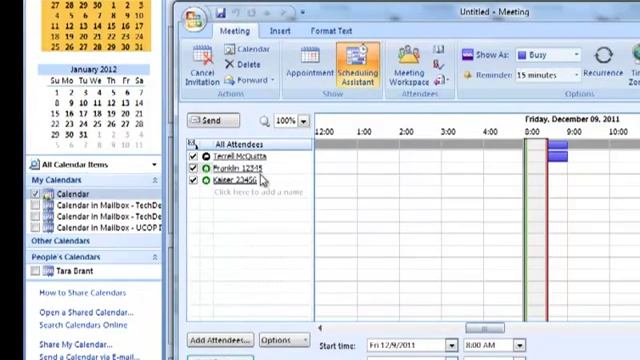The height and width of the screenshot is (360, 640).
Task: Toggle Franklin 12345 attendee checkbox
Action: [193, 168]
